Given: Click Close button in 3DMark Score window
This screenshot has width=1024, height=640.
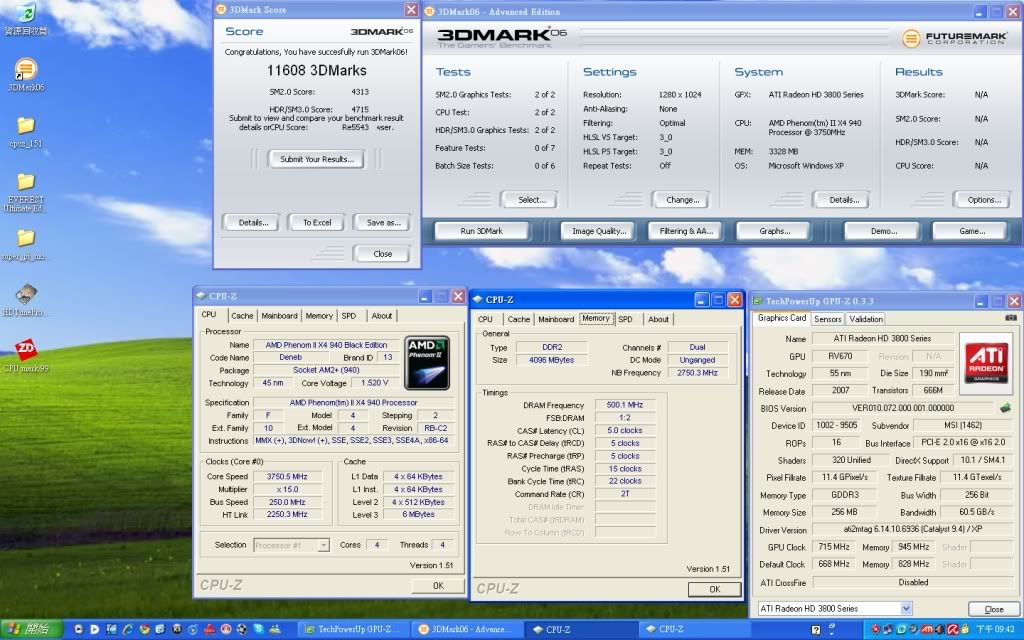Looking at the screenshot, I should (383, 253).
